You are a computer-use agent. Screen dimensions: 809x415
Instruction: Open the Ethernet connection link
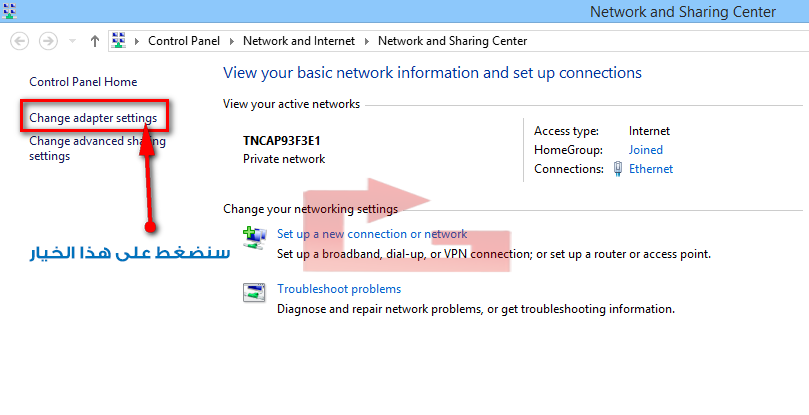[x=650, y=169]
